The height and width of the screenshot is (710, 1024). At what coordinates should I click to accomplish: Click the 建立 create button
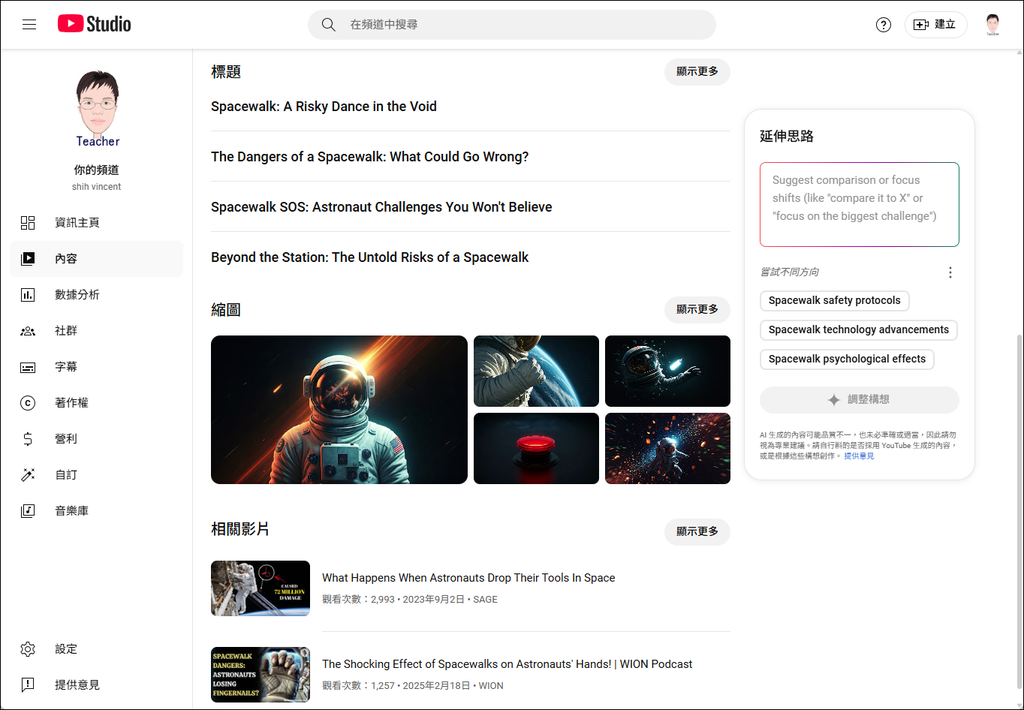tap(935, 25)
